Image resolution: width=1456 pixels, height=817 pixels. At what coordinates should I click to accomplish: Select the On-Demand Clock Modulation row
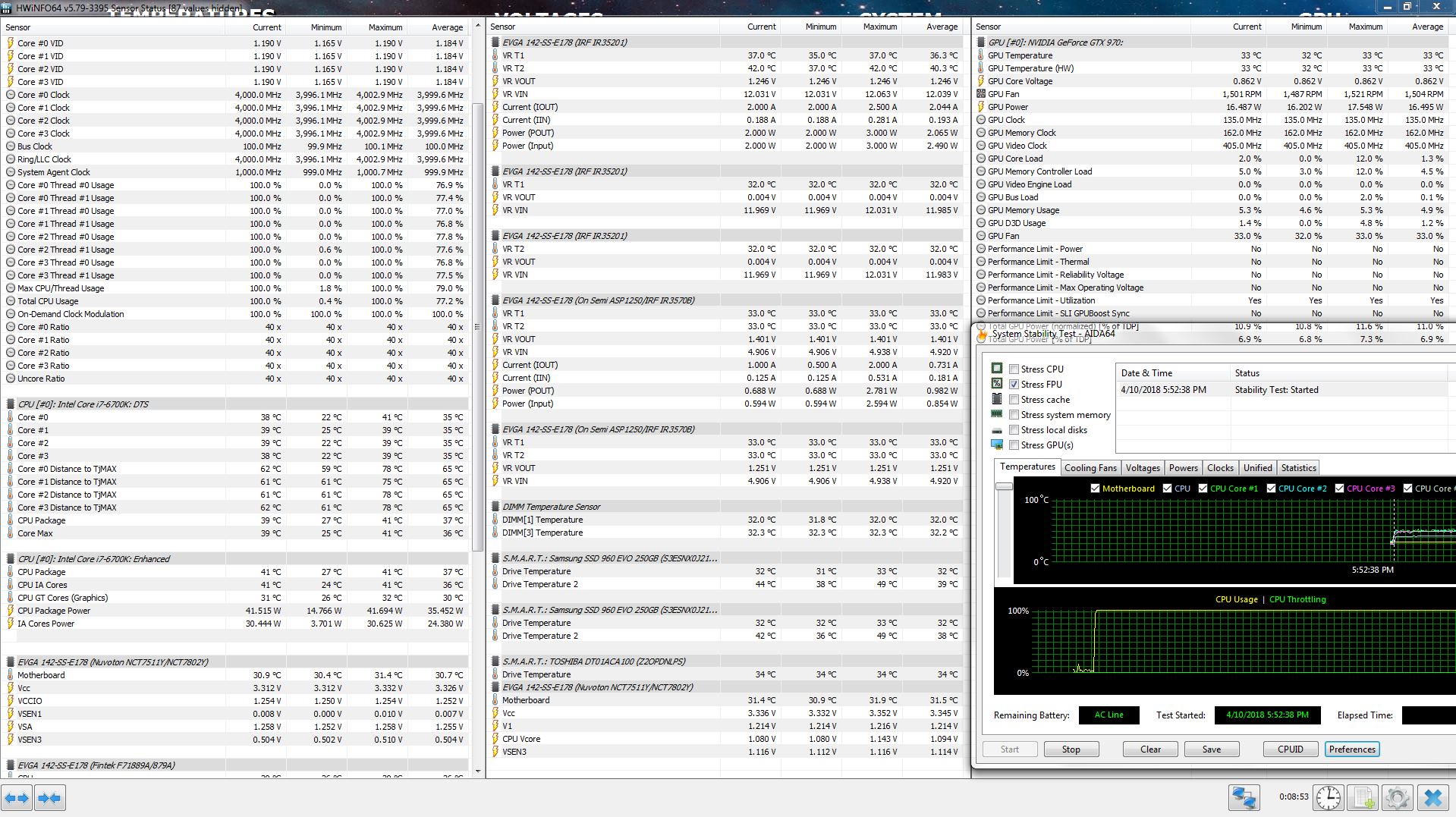pyautogui.click(x=235, y=314)
